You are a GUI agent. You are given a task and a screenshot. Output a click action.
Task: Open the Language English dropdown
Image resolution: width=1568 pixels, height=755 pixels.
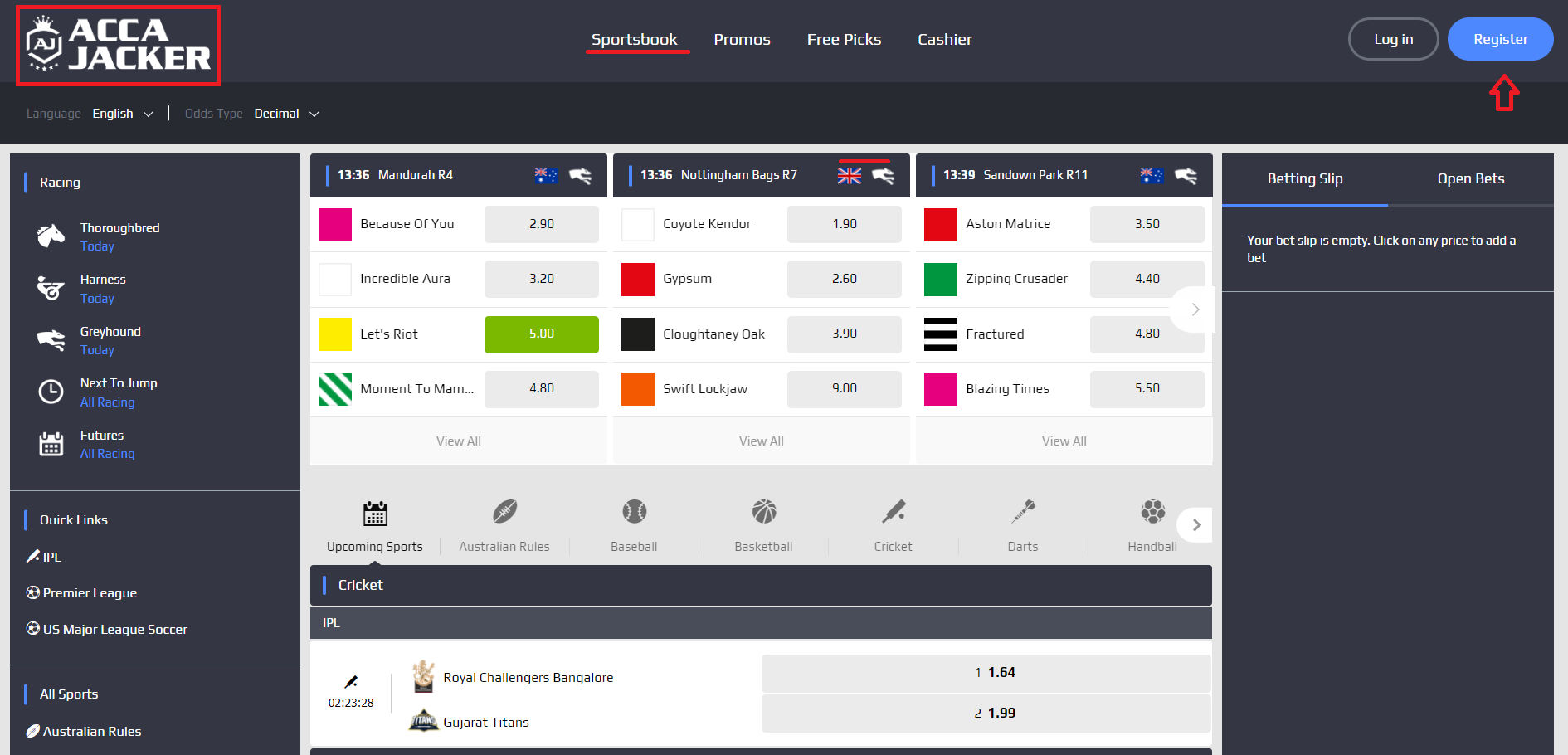coord(123,114)
